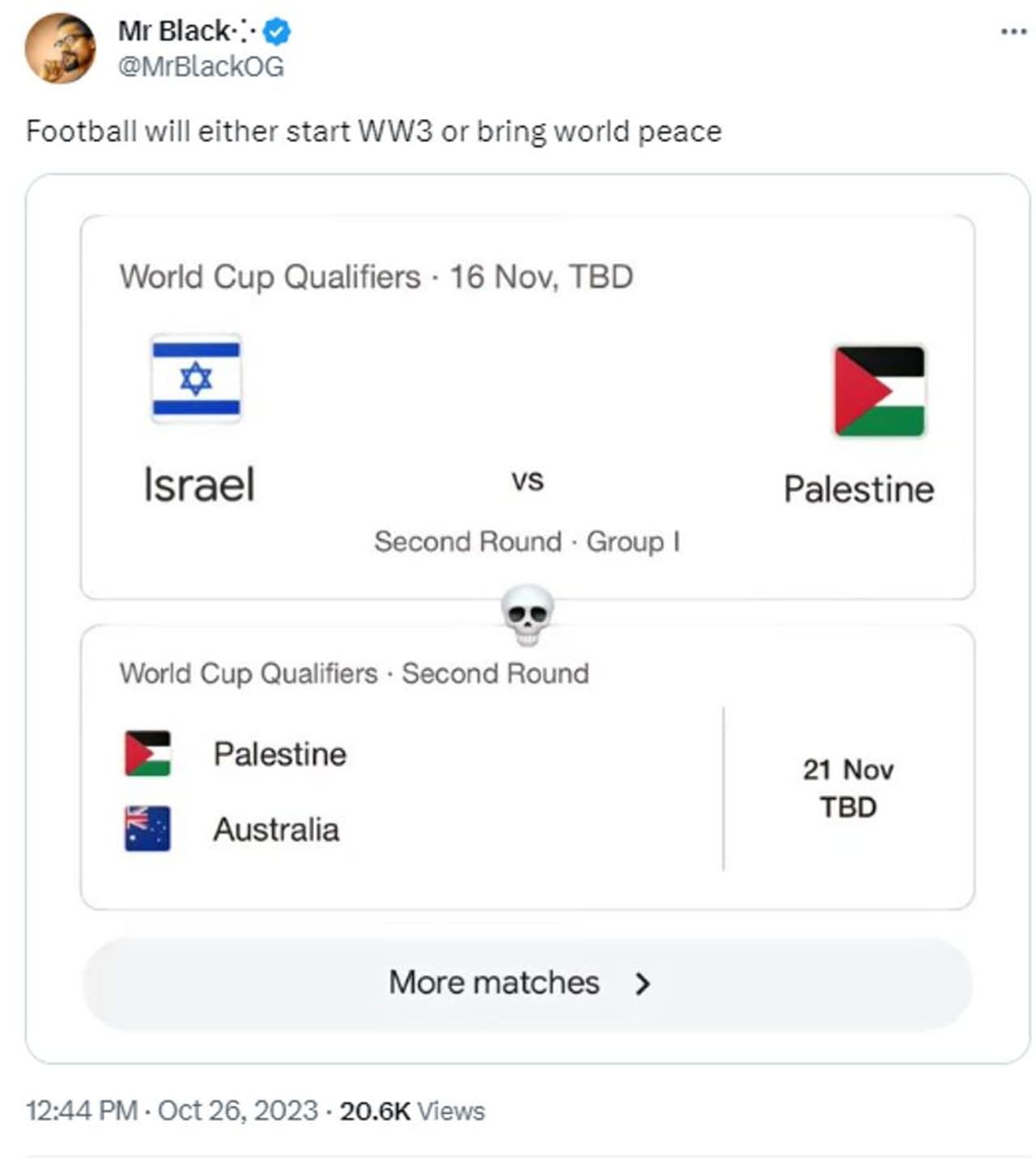This screenshot has height=1159, width=1036.
Task: Click the 20.6K Views count
Action: pyautogui.click(x=412, y=1110)
